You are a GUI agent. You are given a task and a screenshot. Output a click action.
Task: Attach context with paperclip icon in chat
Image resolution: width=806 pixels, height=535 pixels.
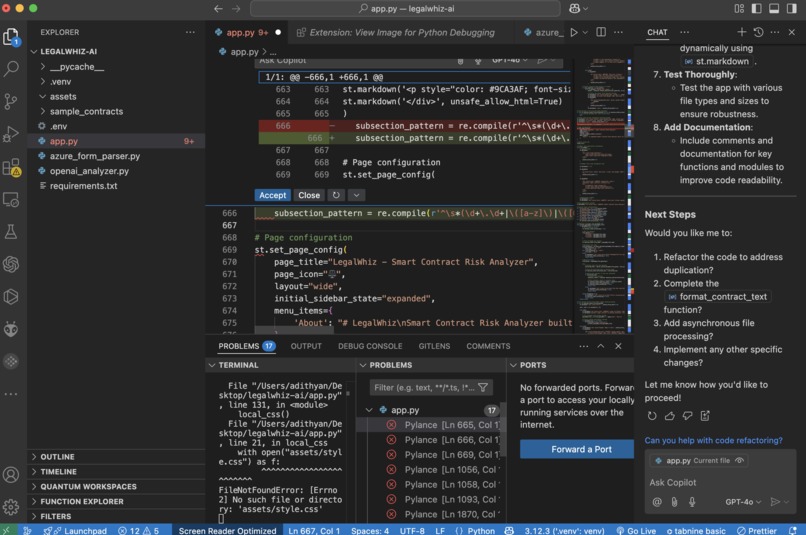tap(674, 502)
